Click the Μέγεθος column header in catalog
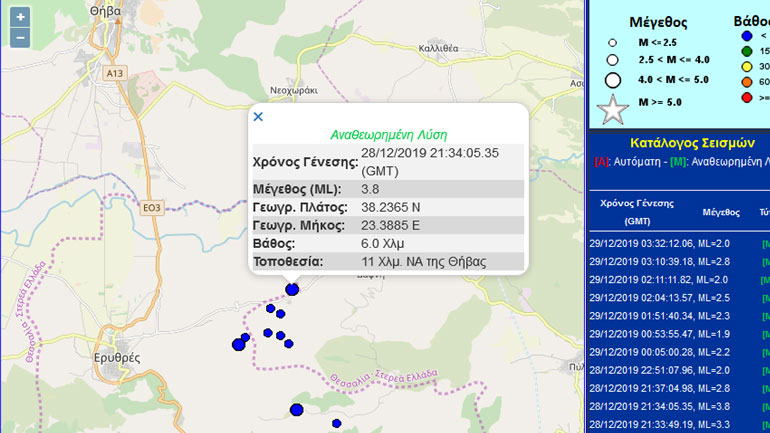 pos(720,212)
